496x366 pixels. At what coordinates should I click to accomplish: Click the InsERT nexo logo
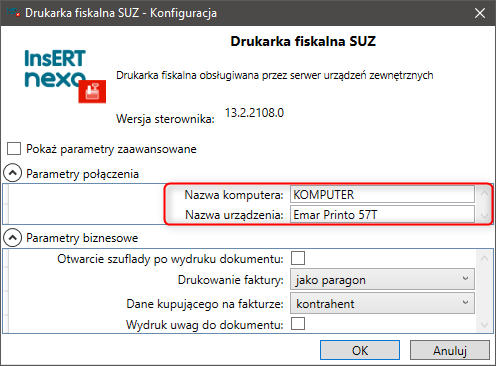(55, 68)
